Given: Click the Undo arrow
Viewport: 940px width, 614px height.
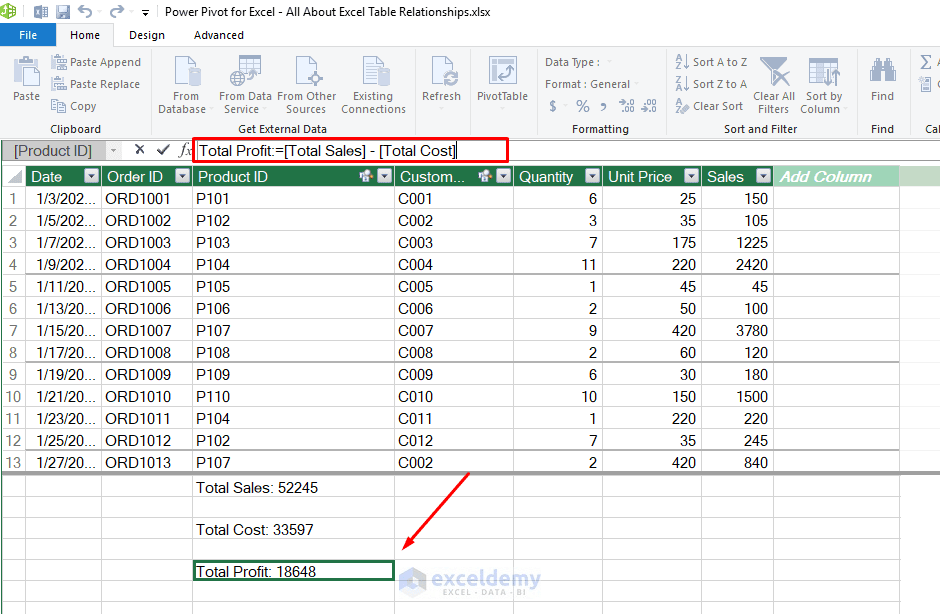Looking at the screenshot, I should coord(85,11).
